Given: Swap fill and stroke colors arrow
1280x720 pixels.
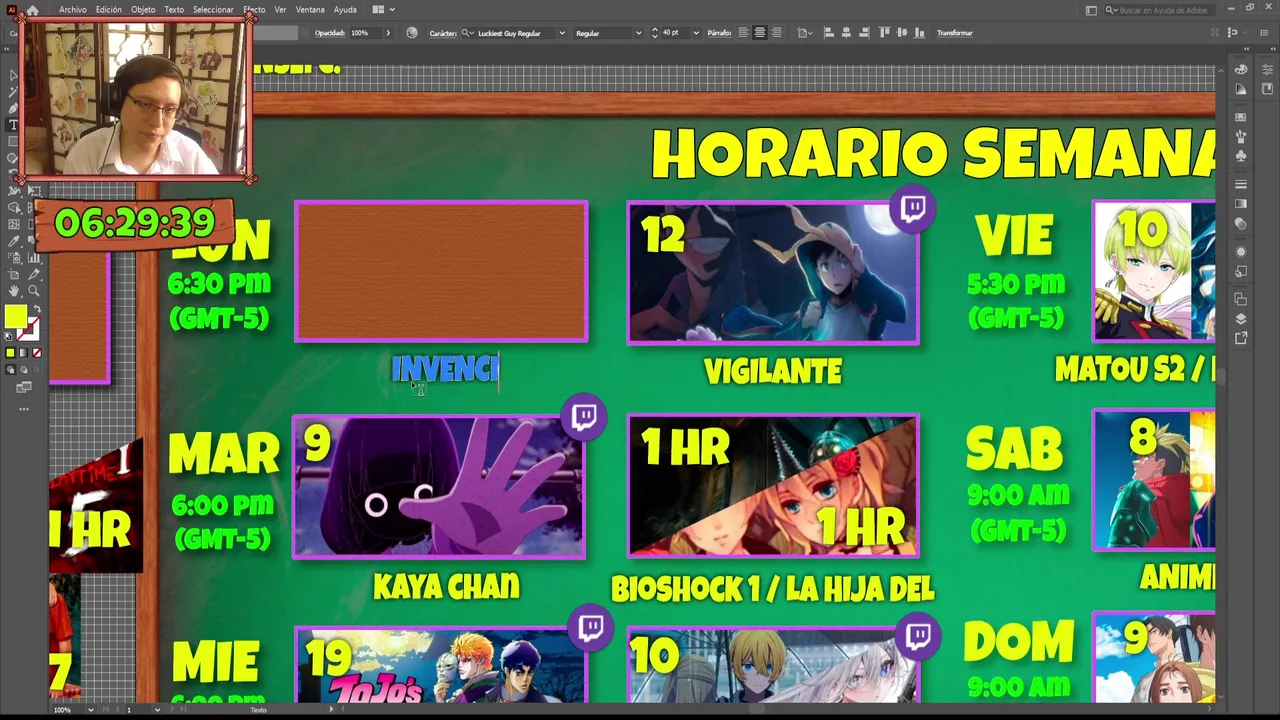Looking at the screenshot, I should [37, 308].
